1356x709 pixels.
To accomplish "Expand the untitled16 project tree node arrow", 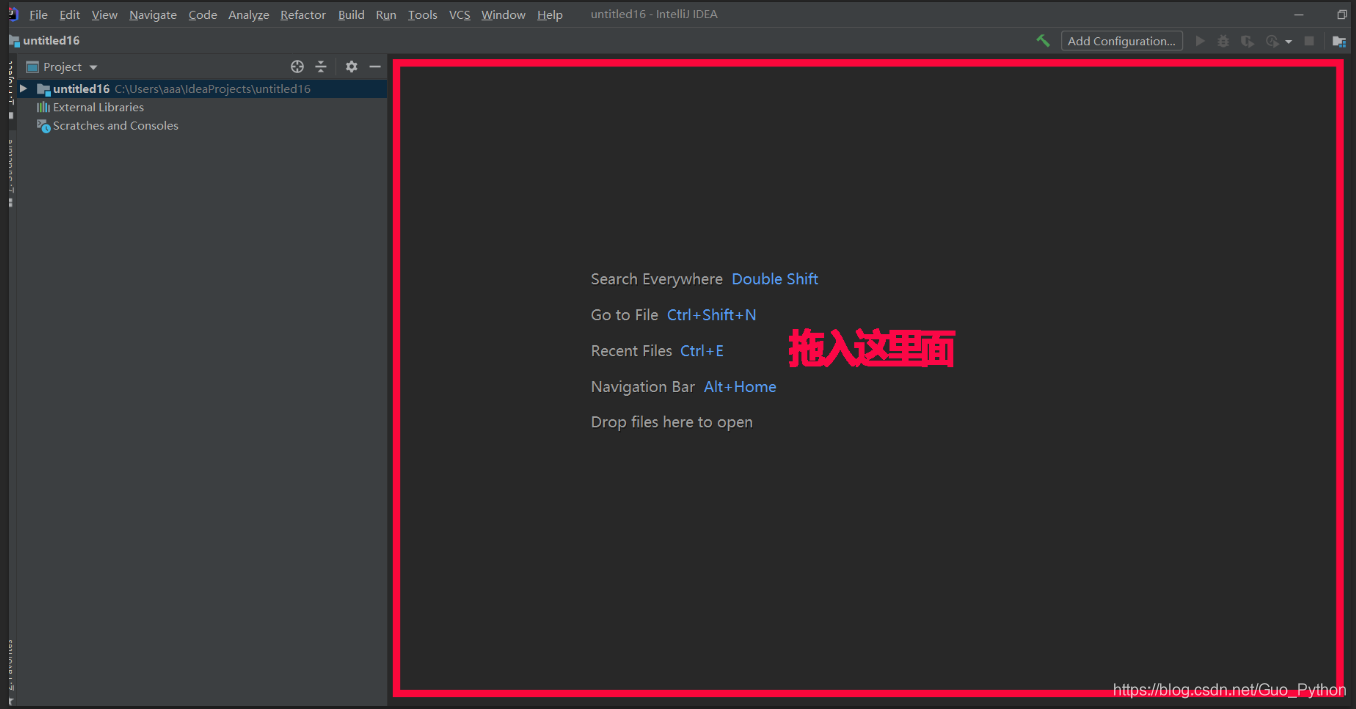I will pyautogui.click(x=23, y=89).
